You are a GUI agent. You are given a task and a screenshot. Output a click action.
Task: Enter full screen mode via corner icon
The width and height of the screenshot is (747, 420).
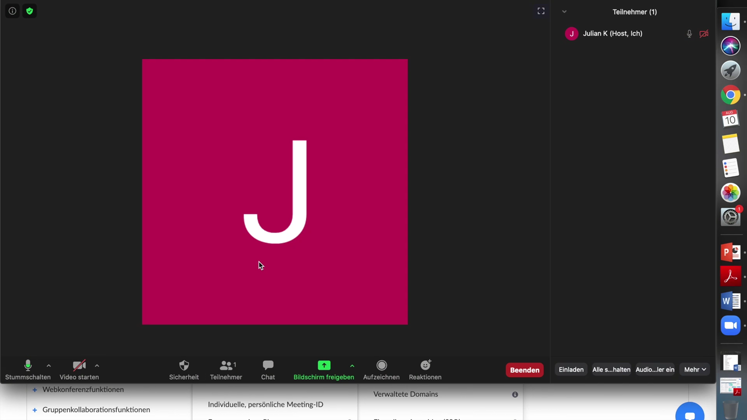coord(541,11)
